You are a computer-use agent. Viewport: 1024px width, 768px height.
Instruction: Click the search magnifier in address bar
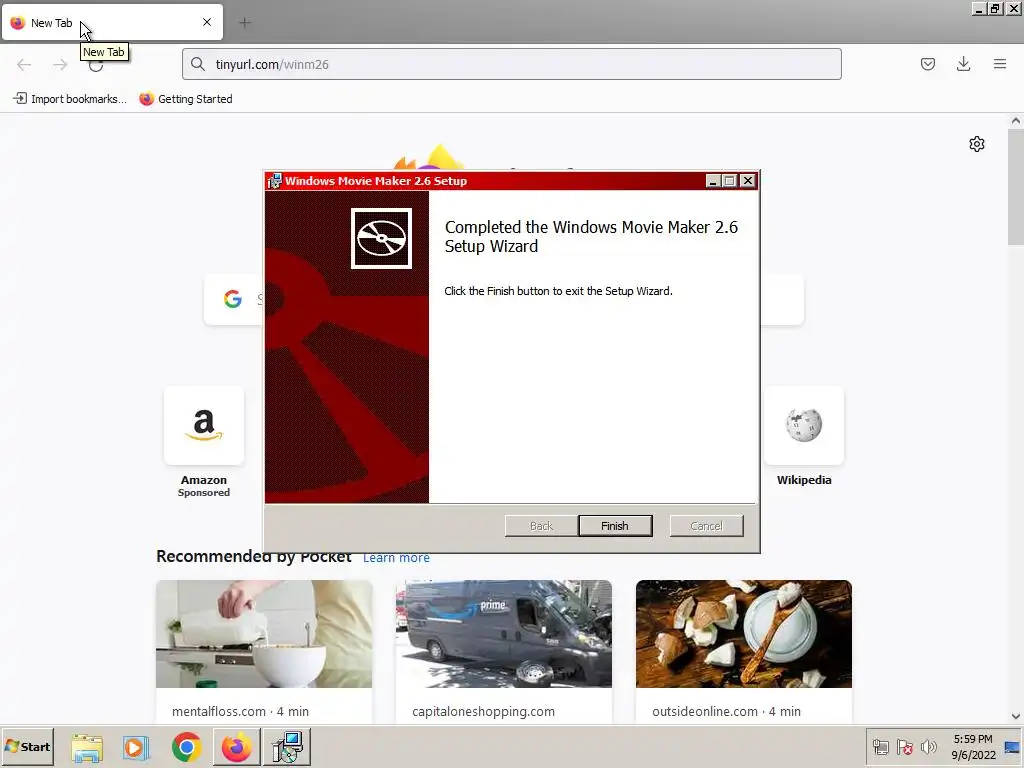198,64
